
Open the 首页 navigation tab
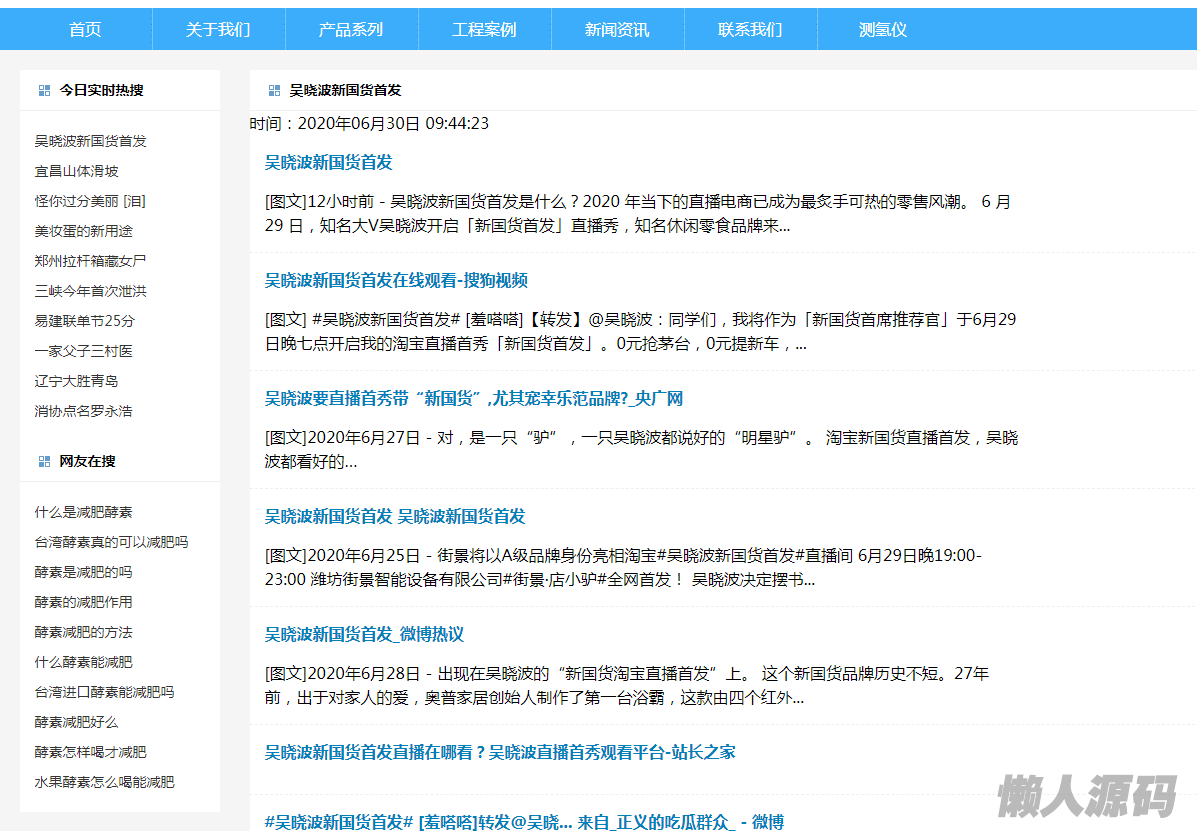click(85, 29)
